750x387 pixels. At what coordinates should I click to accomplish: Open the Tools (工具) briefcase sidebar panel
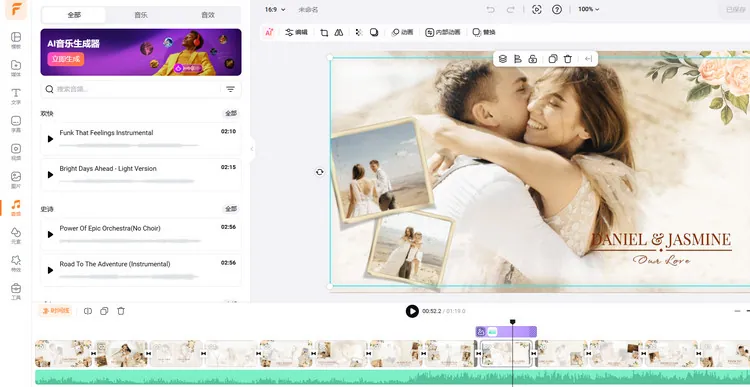click(16, 291)
